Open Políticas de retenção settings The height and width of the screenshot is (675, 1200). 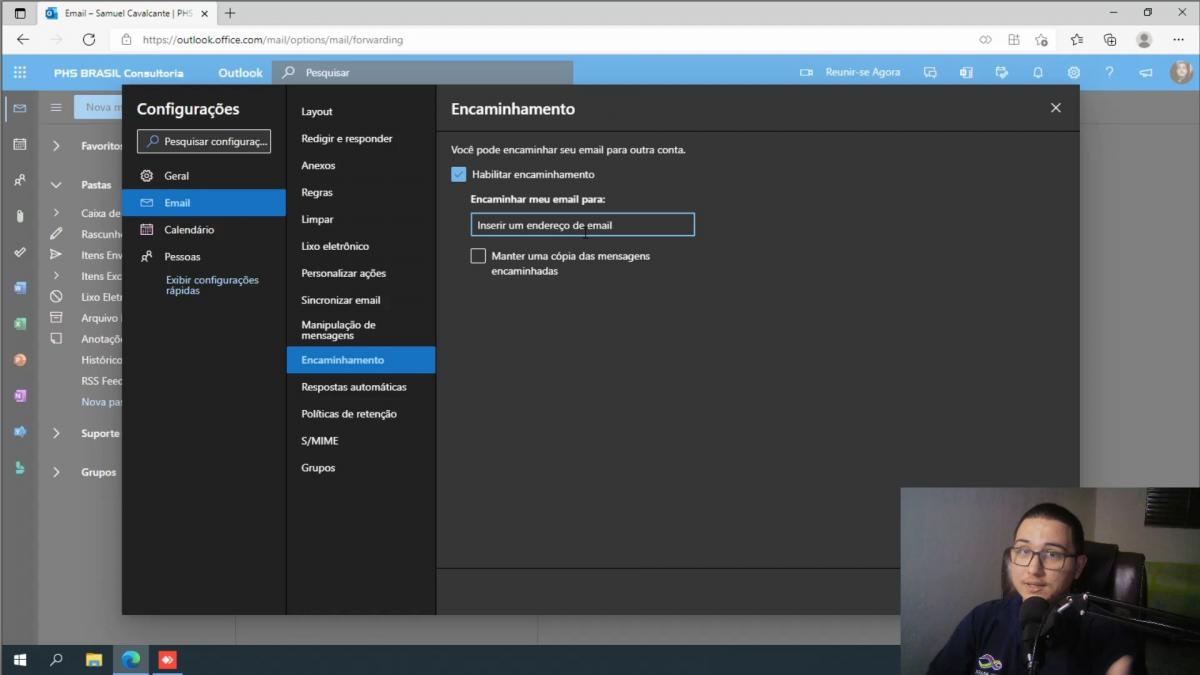tap(361, 414)
